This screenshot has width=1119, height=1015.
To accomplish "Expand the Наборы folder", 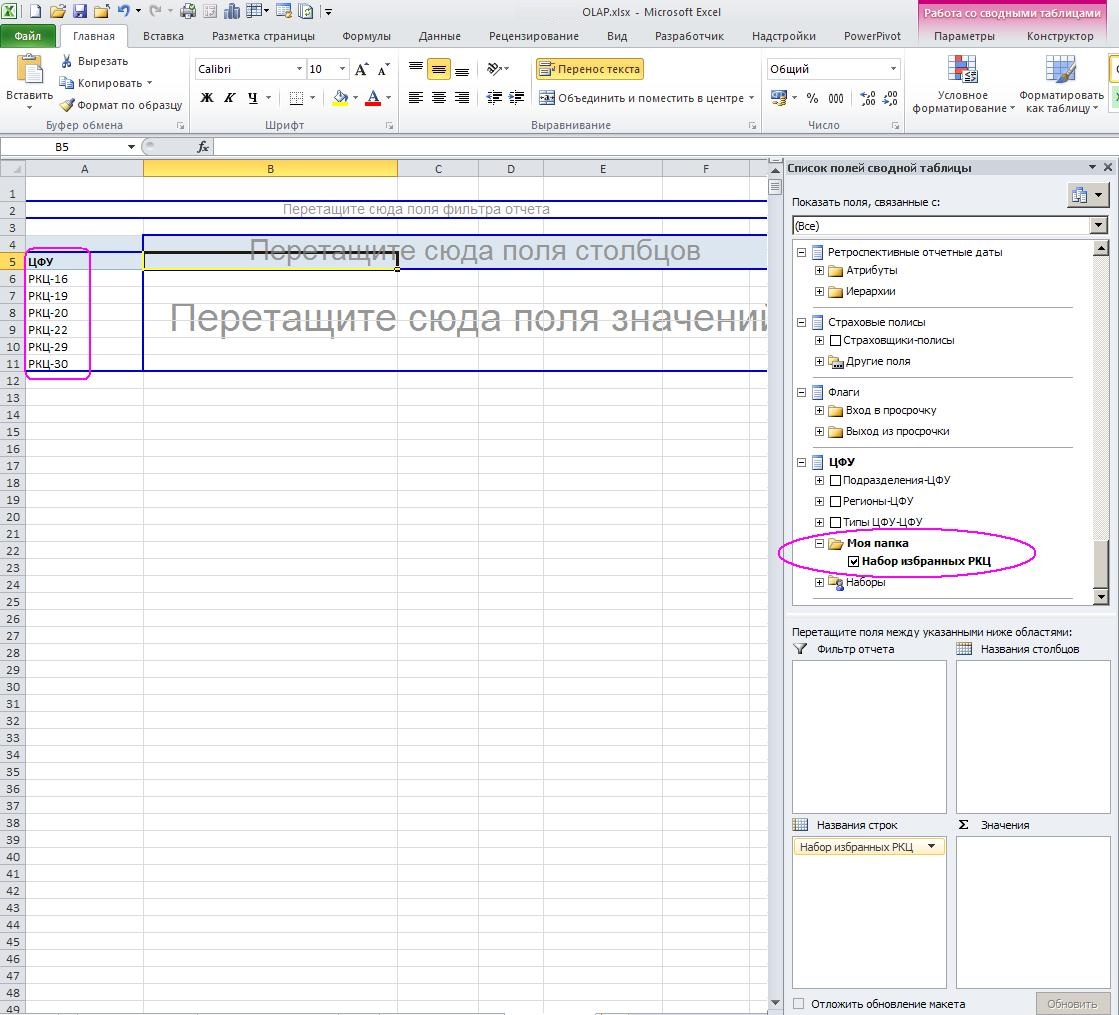I will [x=819, y=582].
